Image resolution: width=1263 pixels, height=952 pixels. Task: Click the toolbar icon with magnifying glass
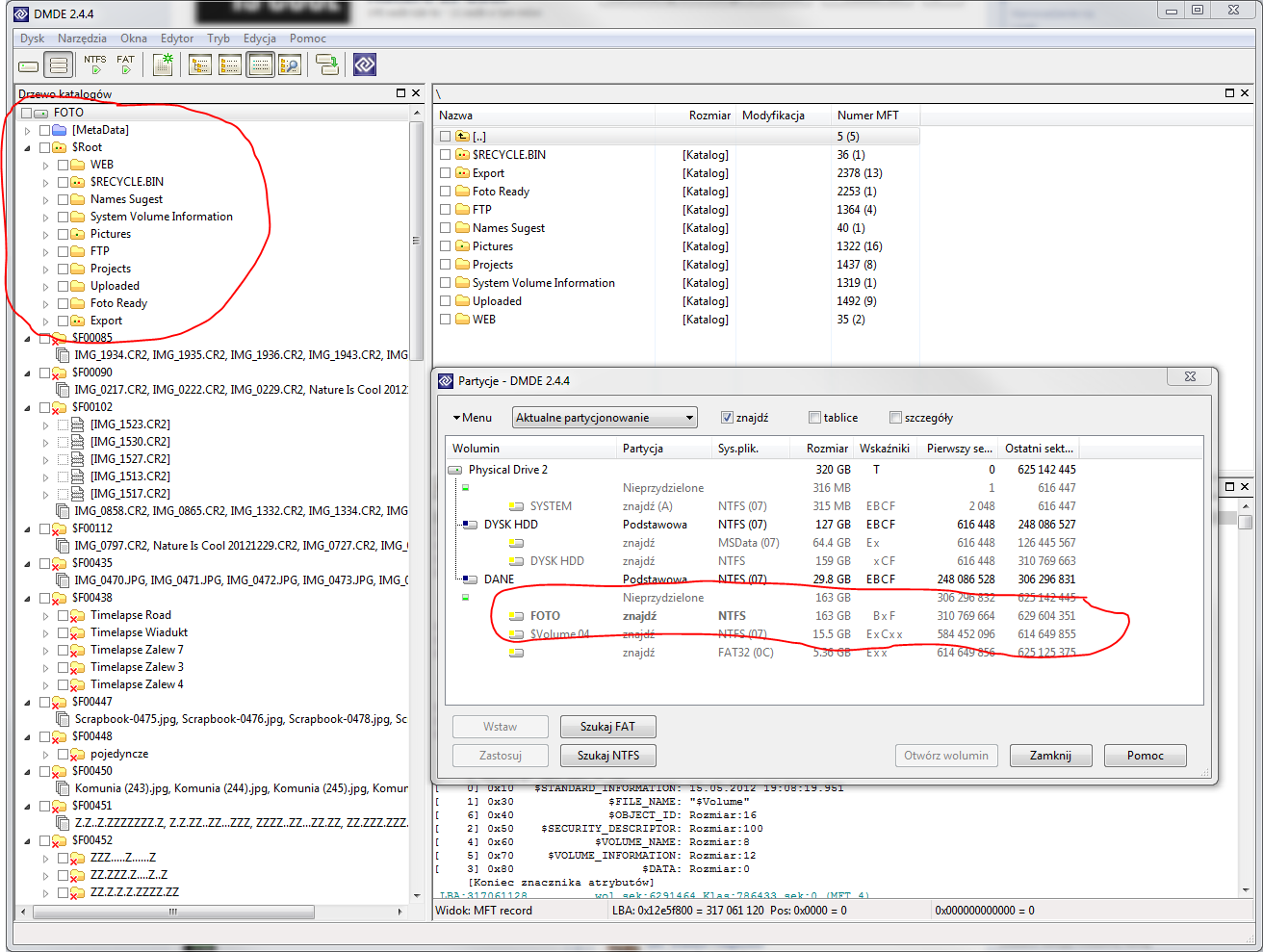coord(290,65)
